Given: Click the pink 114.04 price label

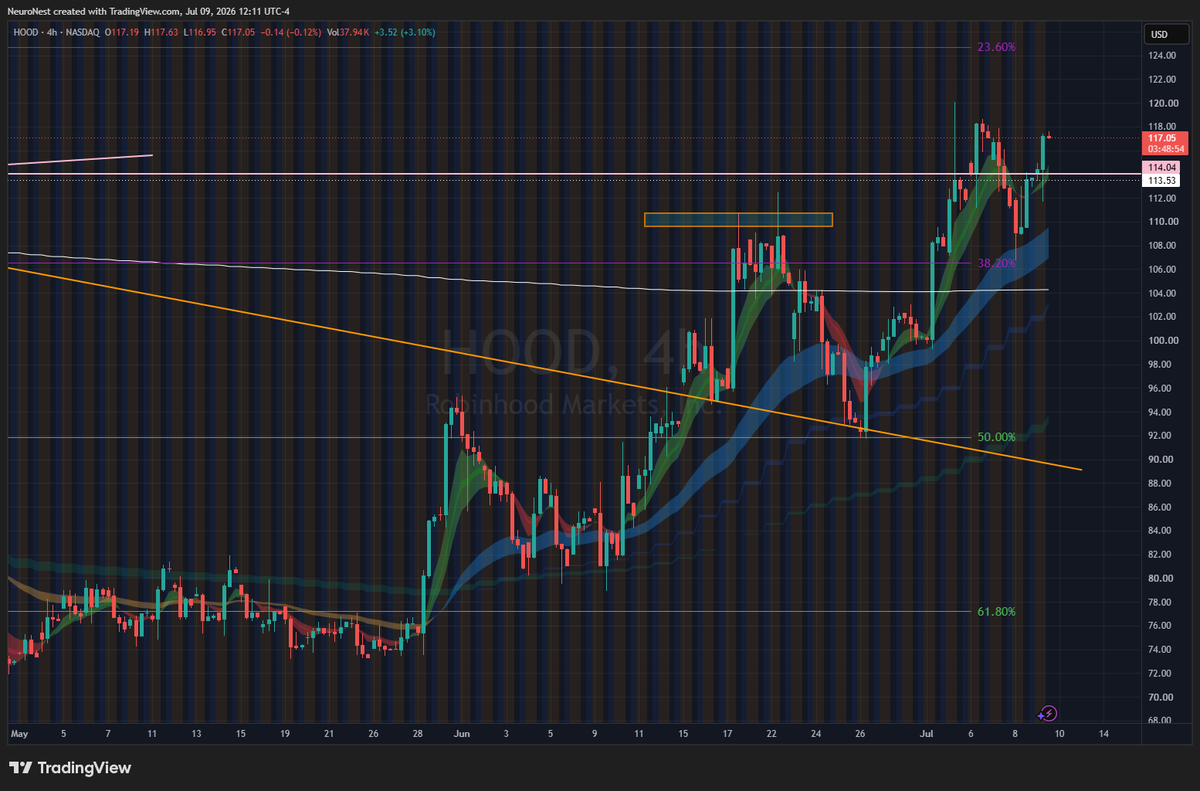Looking at the screenshot, I should pyautogui.click(x=1160, y=167).
